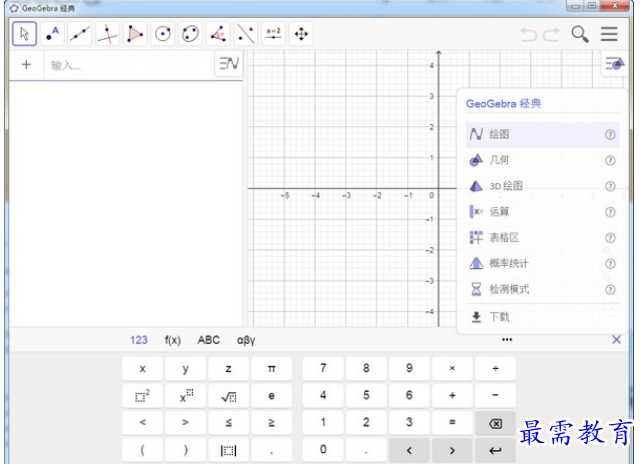Choose 运算 CAS perspective
Viewport: 641px width, 464px height.
(542, 212)
